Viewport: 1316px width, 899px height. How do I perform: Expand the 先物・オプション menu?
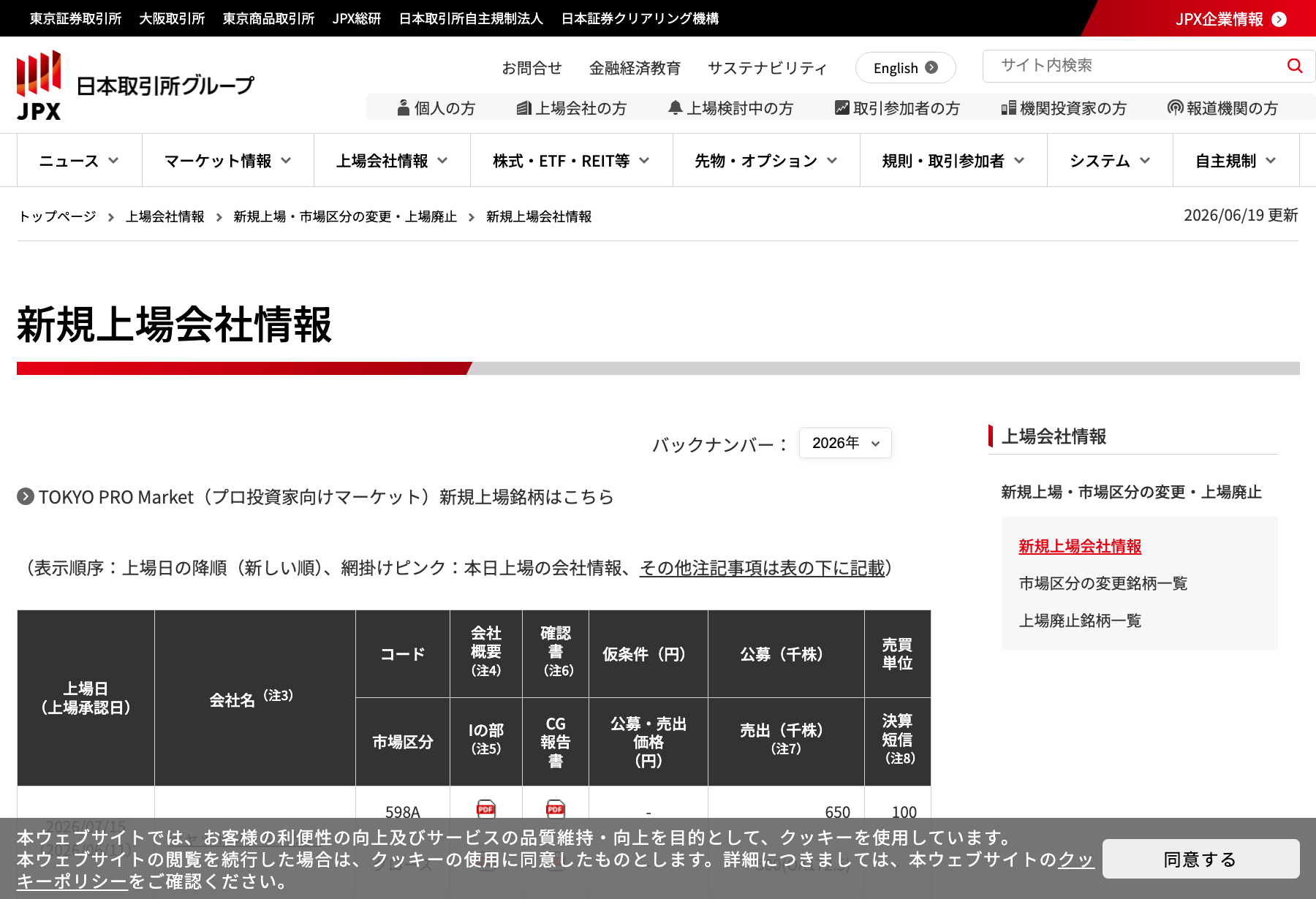(x=766, y=161)
